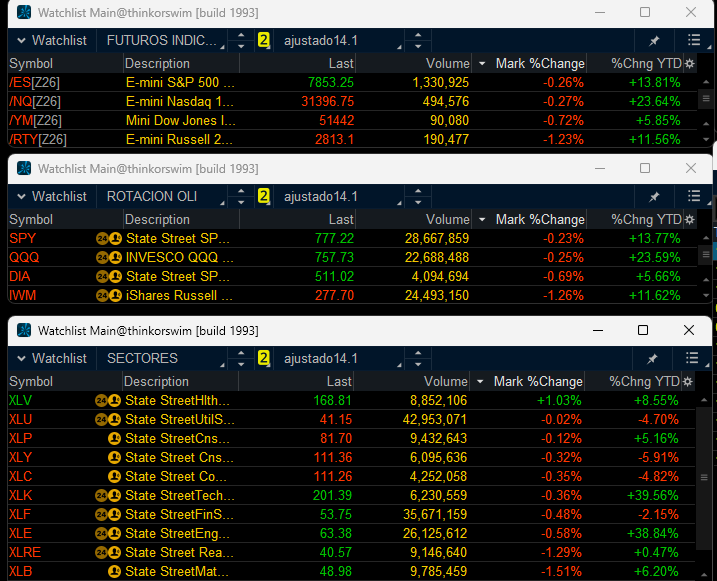The height and width of the screenshot is (581, 717).
Task: Open column settings gear in FUTUROS window
Action: point(690,64)
